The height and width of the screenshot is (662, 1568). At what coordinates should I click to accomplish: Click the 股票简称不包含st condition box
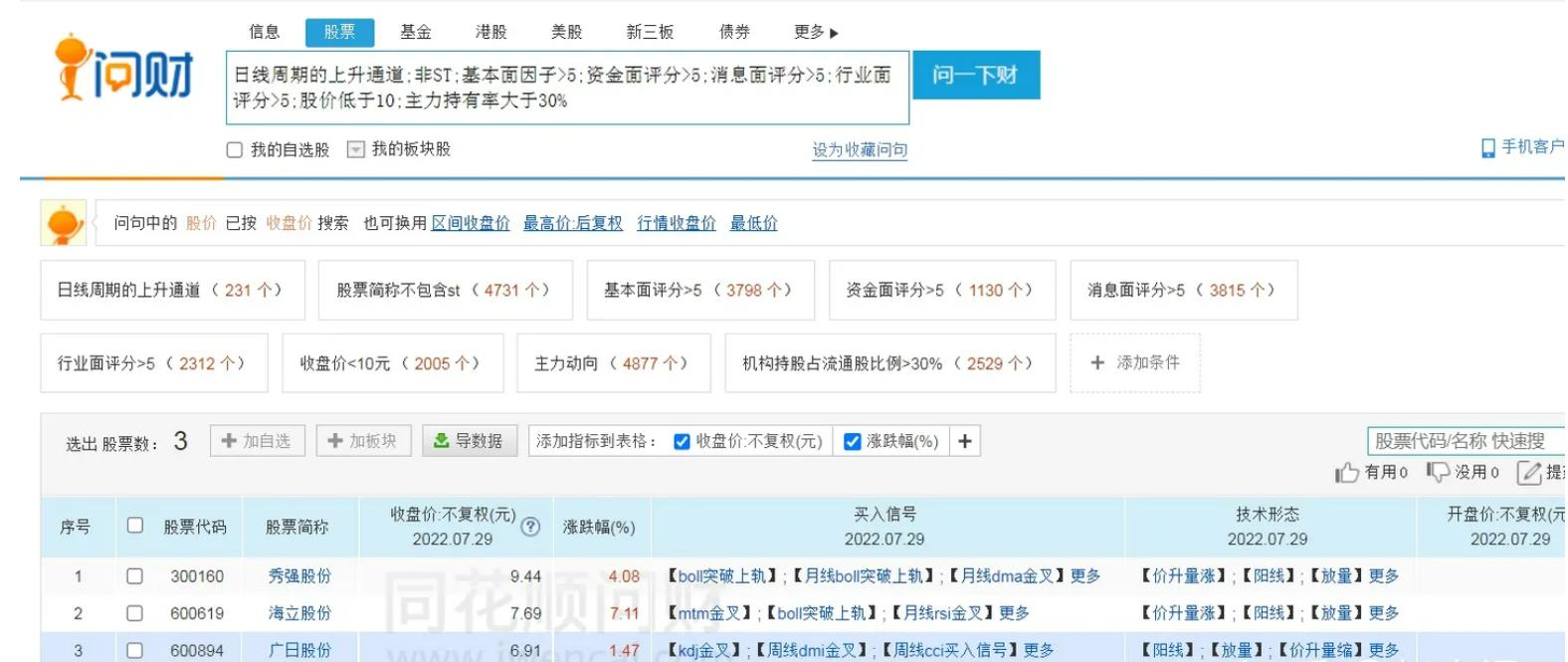point(446,290)
